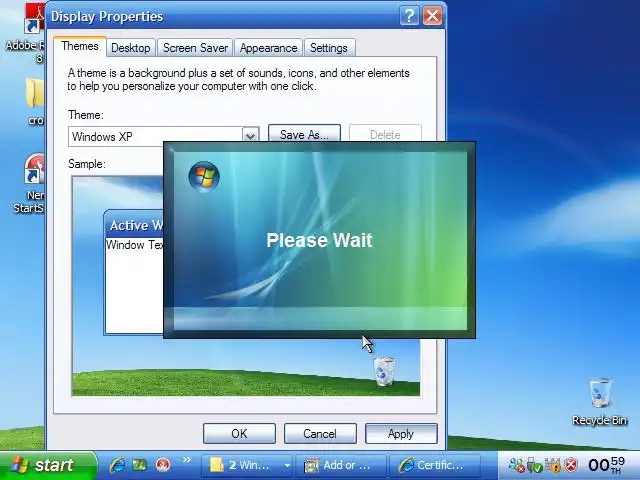Switch to 'Add or ...' taskbar window
This screenshot has height=480, width=640.
pyautogui.click(x=341, y=465)
